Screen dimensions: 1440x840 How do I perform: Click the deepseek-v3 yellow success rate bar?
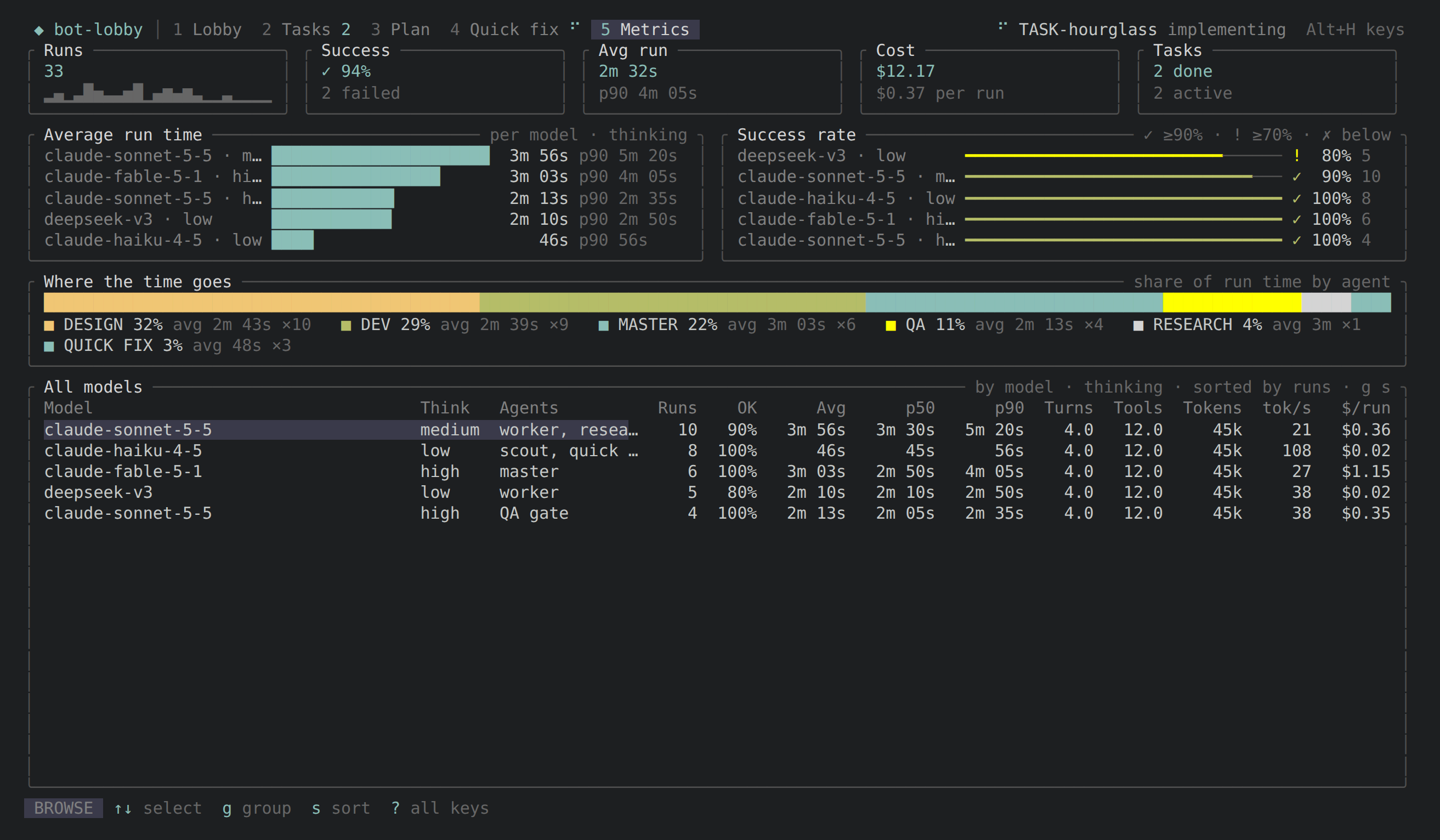[x=1093, y=155]
